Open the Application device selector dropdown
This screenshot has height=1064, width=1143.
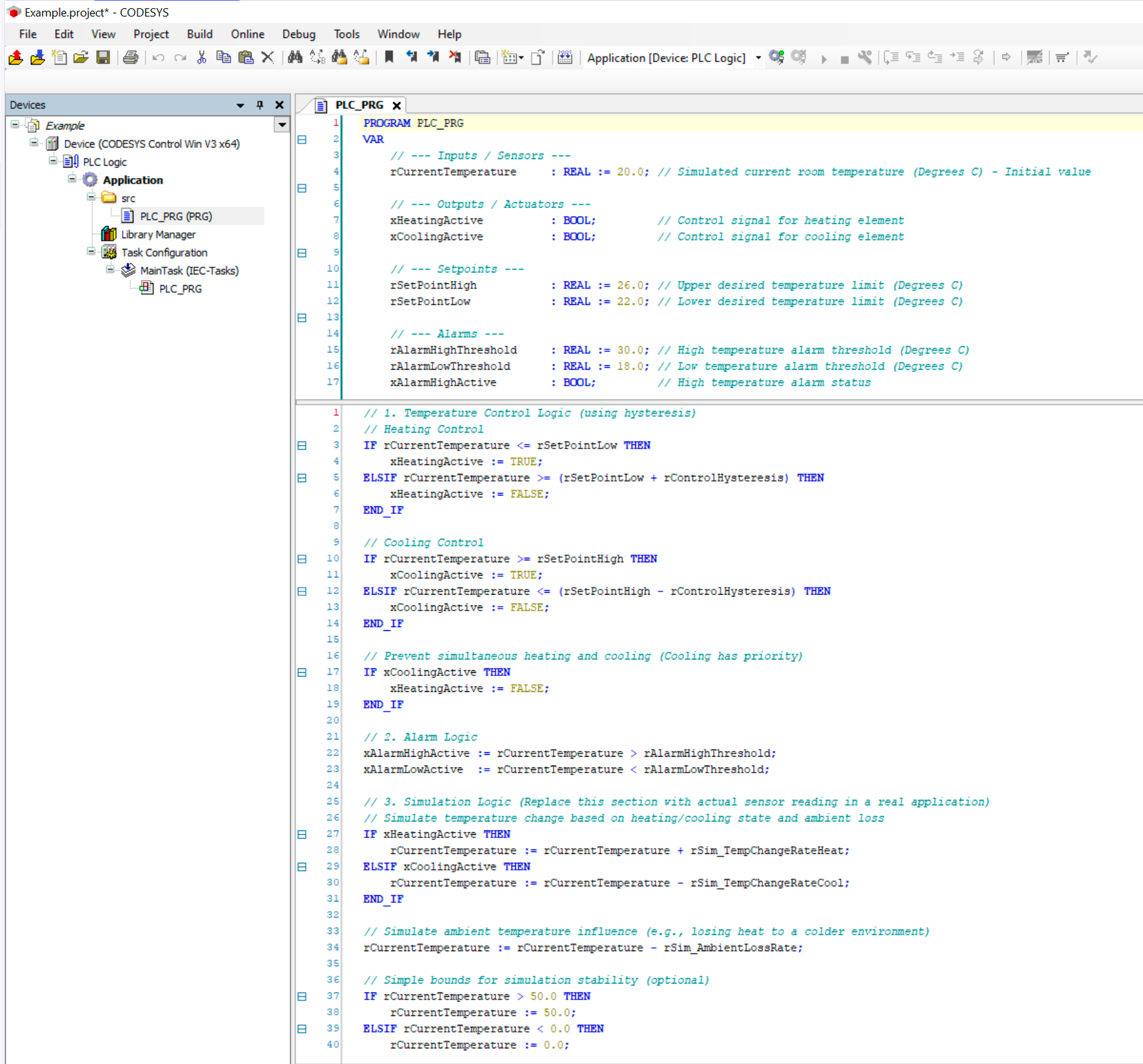click(758, 58)
